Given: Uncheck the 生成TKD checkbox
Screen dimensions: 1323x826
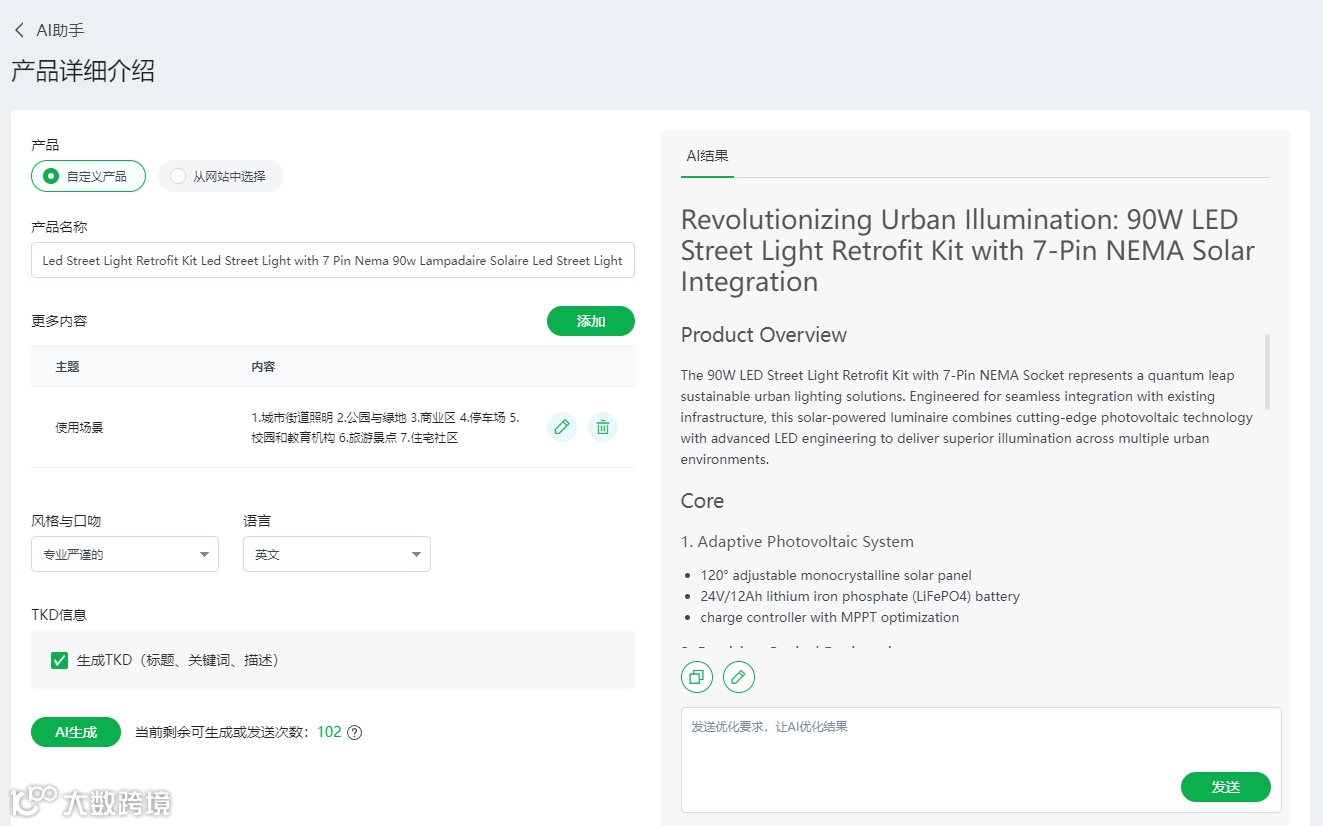Looking at the screenshot, I should [x=60, y=660].
